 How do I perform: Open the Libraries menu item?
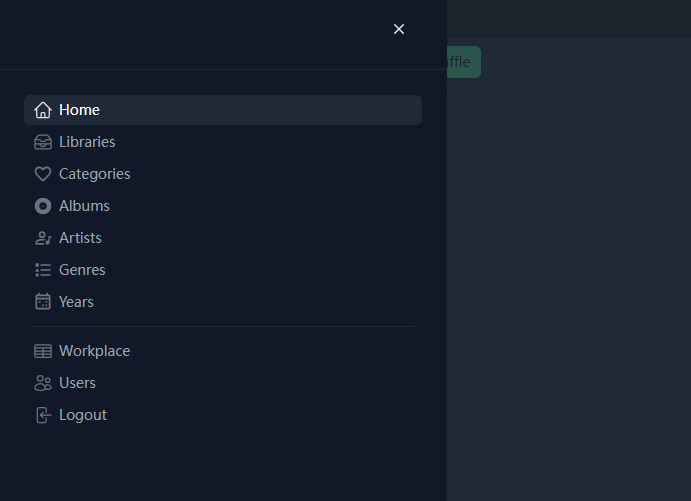click(x=87, y=142)
